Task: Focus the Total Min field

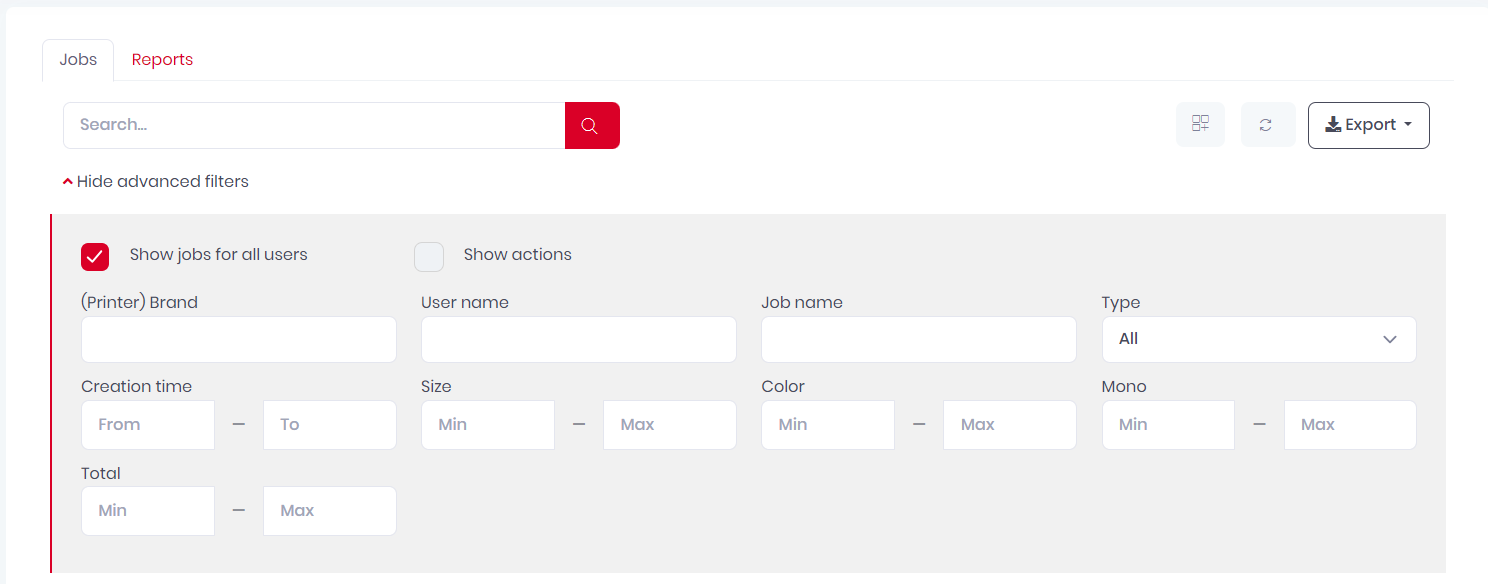Action: point(148,511)
